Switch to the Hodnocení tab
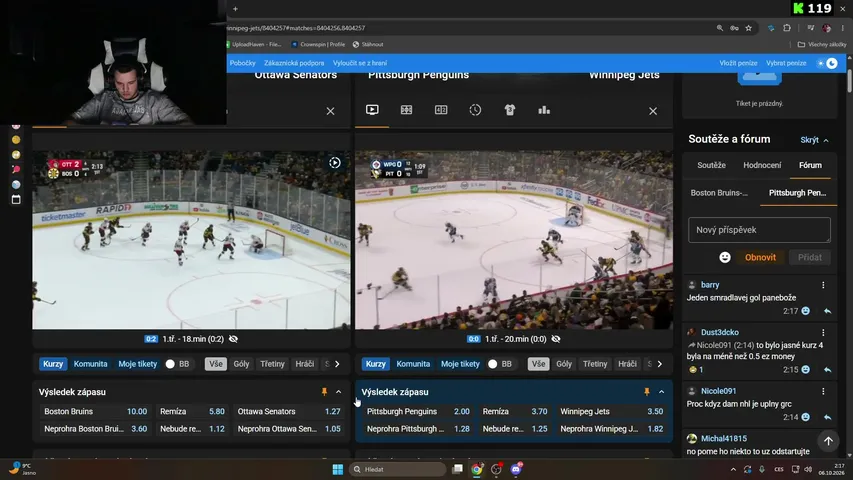The width and height of the screenshot is (853, 480). point(762,165)
